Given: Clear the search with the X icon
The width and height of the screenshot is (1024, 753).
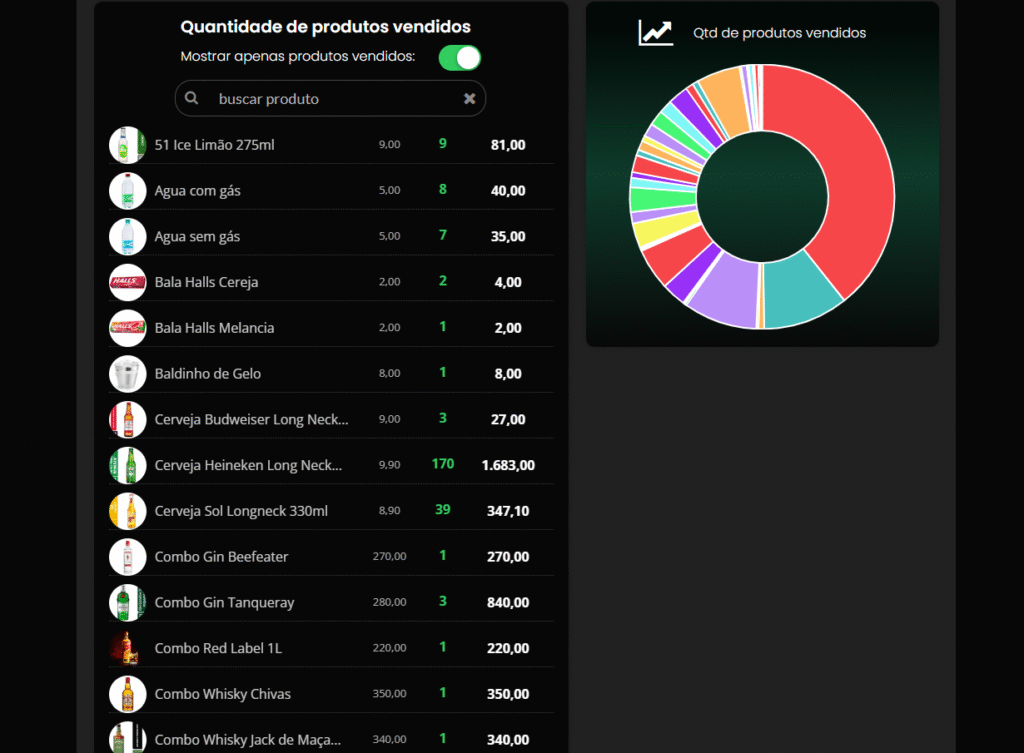Looking at the screenshot, I should (x=469, y=99).
